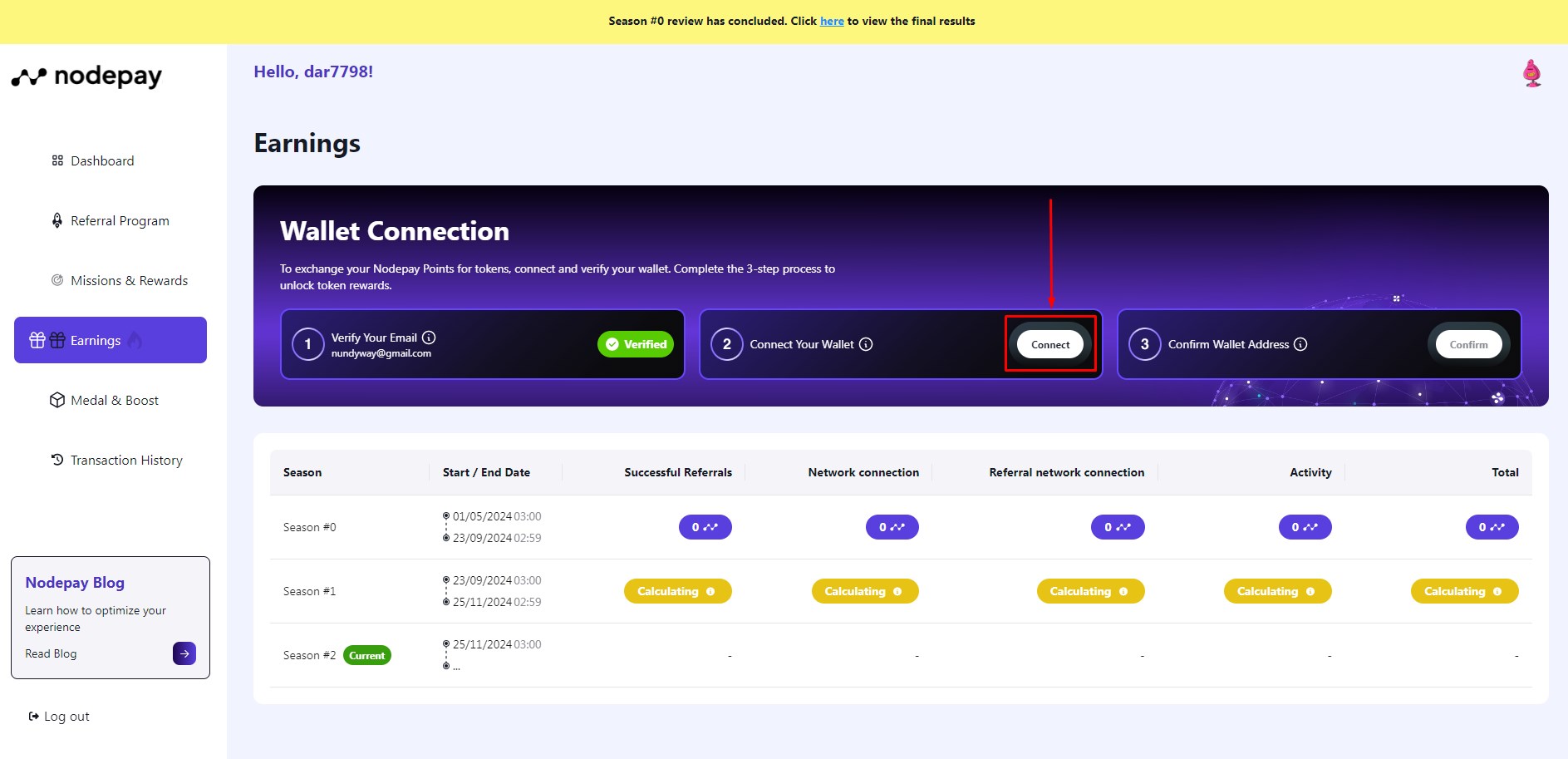Screen dimensions: 1568x759
Task: Click the Season column header
Action: tap(302, 472)
